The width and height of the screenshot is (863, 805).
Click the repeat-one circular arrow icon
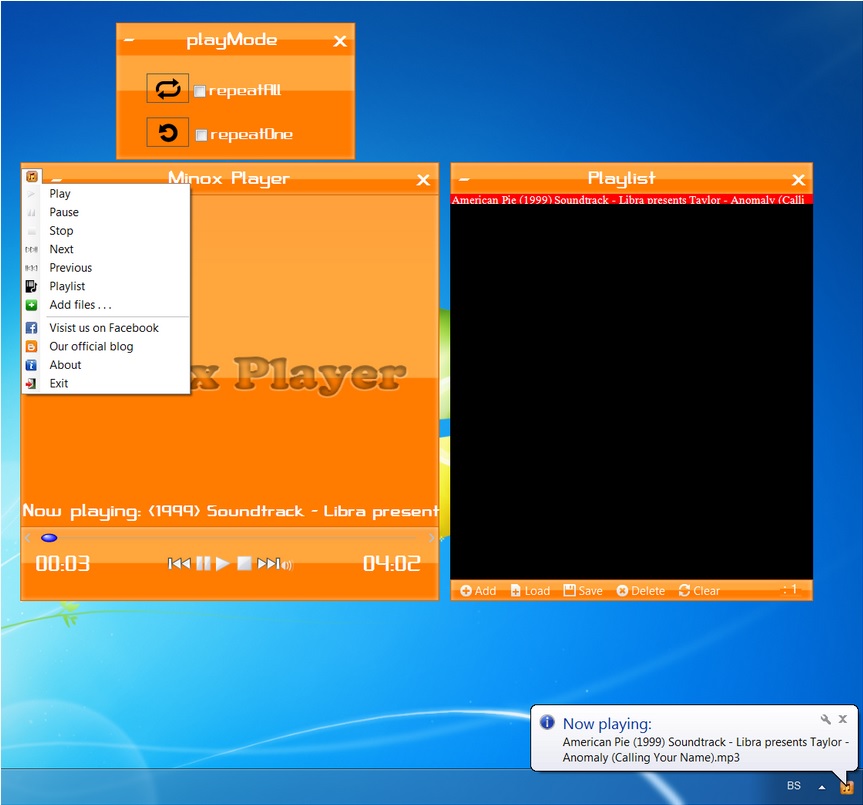(167, 133)
